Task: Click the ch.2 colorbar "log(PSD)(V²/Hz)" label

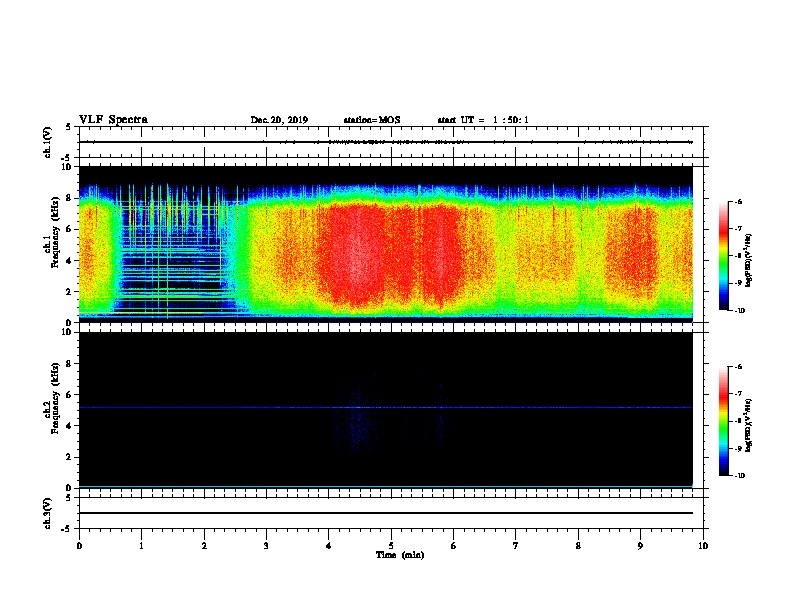Action: click(x=748, y=426)
